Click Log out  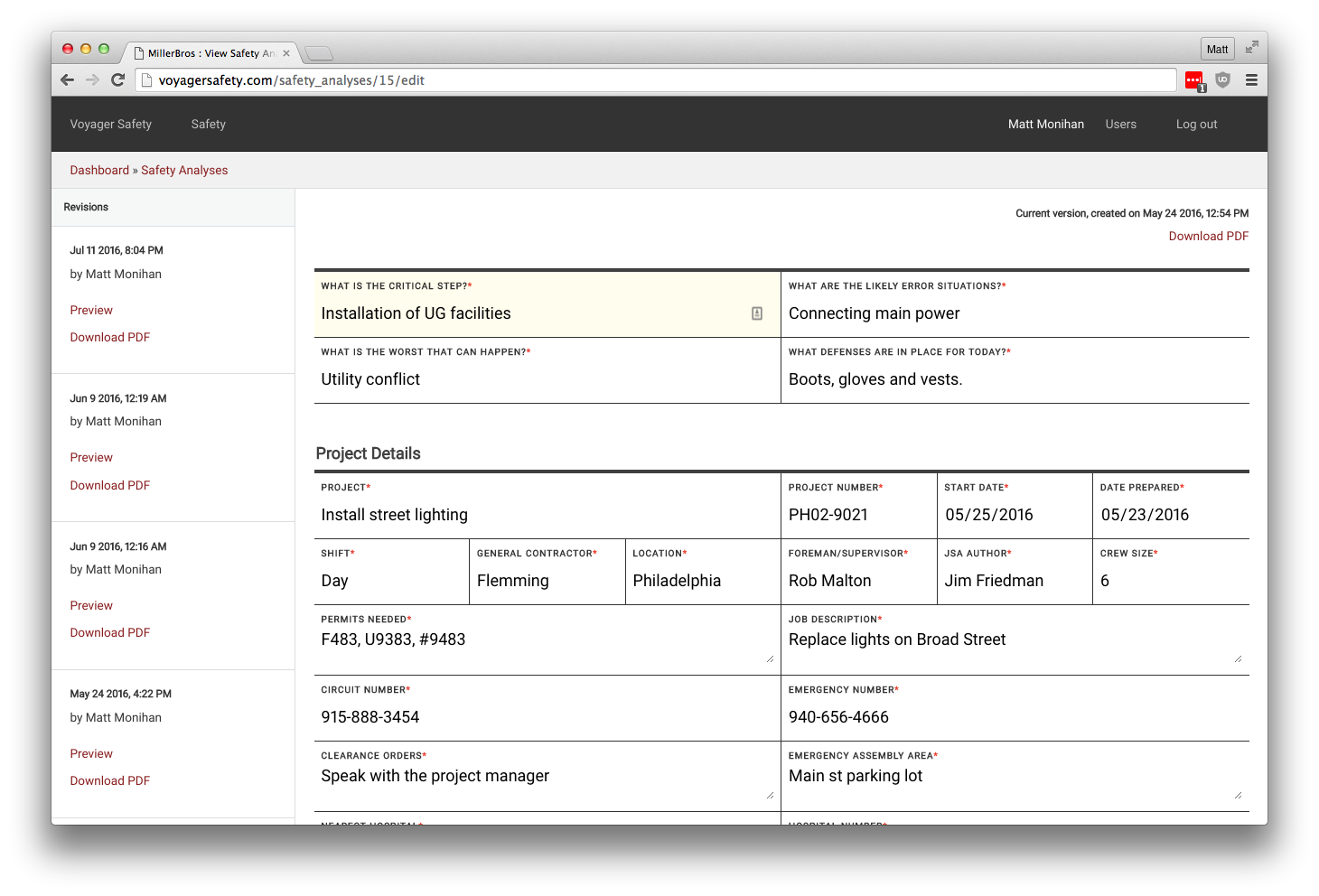pos(1196,125)
